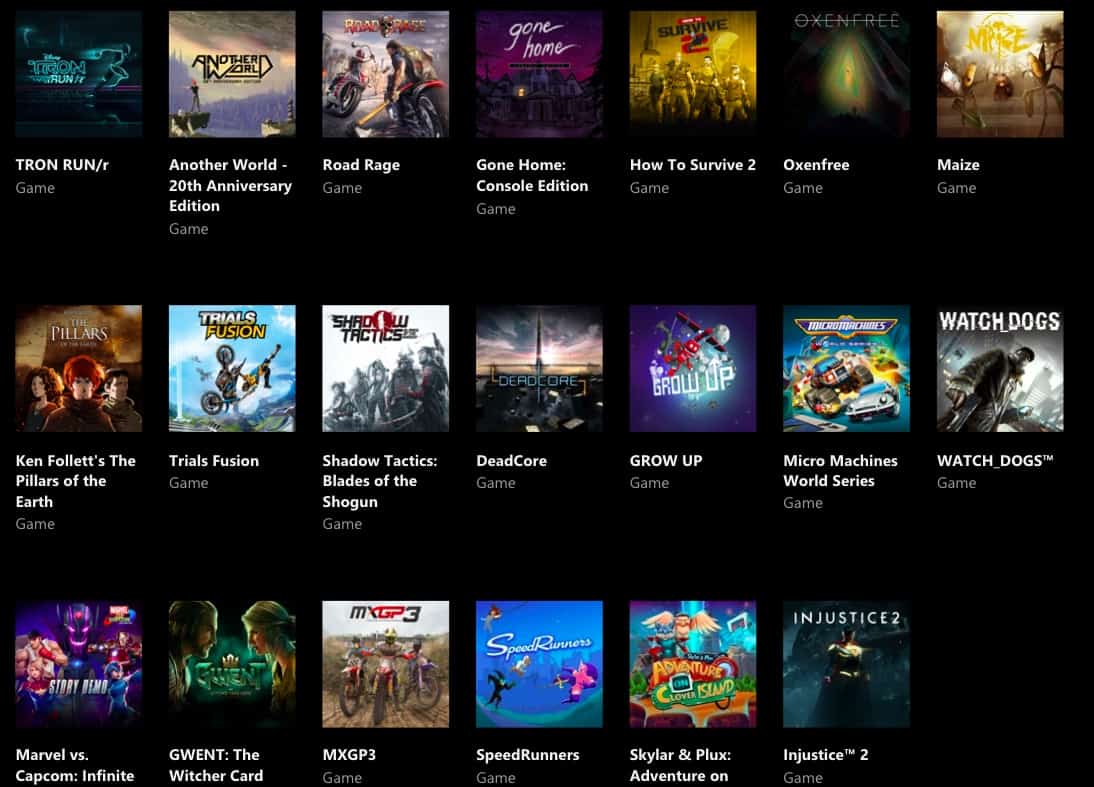Open the TRON RUN/r cover art
The width and height of the screenshot is (1094, 787).
[79, 74]
